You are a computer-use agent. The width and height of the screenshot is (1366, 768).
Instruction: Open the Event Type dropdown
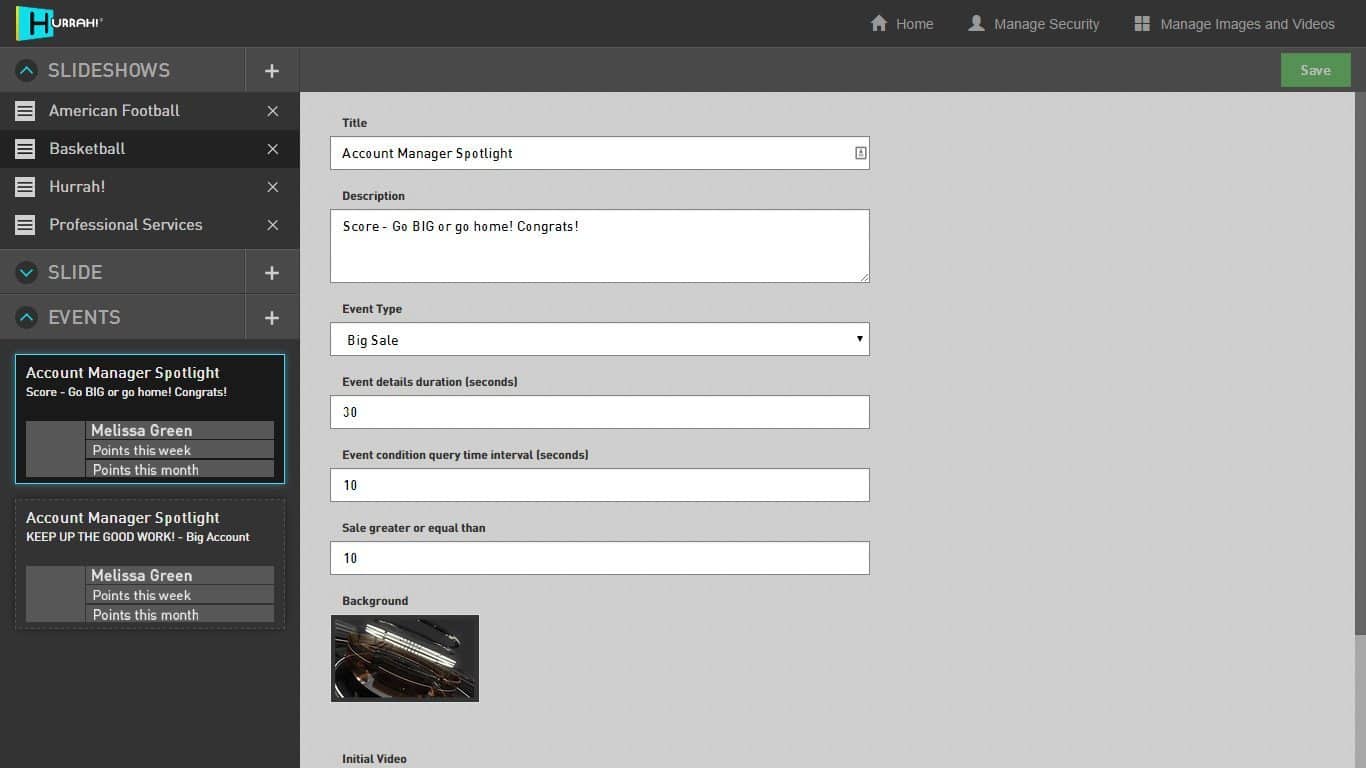pos(599,339)
